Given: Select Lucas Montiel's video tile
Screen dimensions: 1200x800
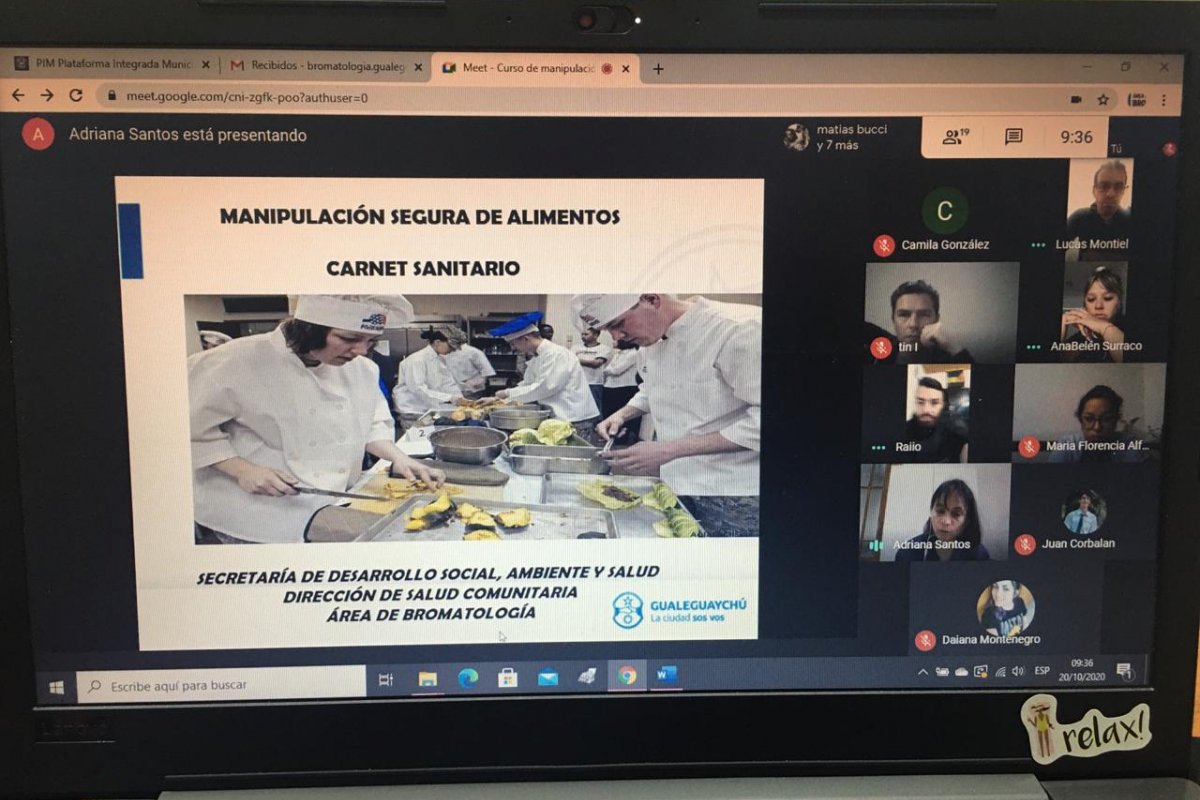Looking at the screenshot, I should pyautogui.click(x=1098, y=208).
